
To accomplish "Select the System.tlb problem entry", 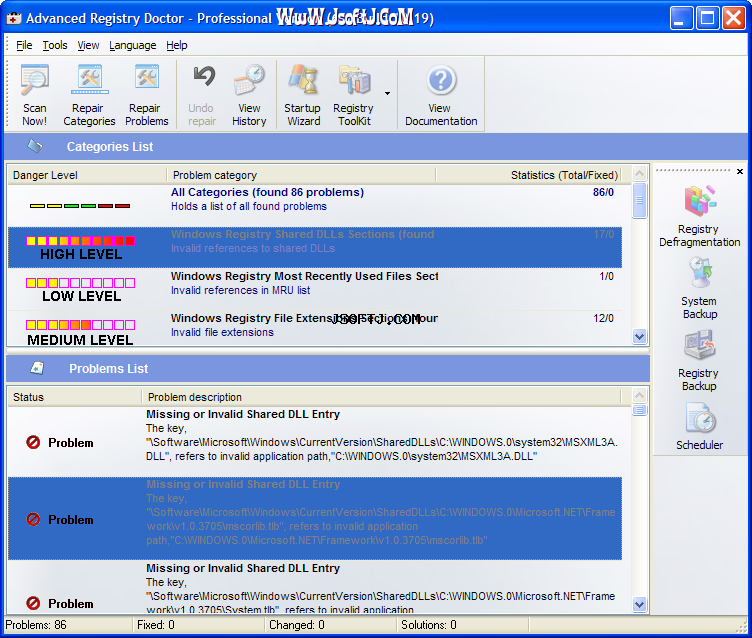I will point(315,588).
